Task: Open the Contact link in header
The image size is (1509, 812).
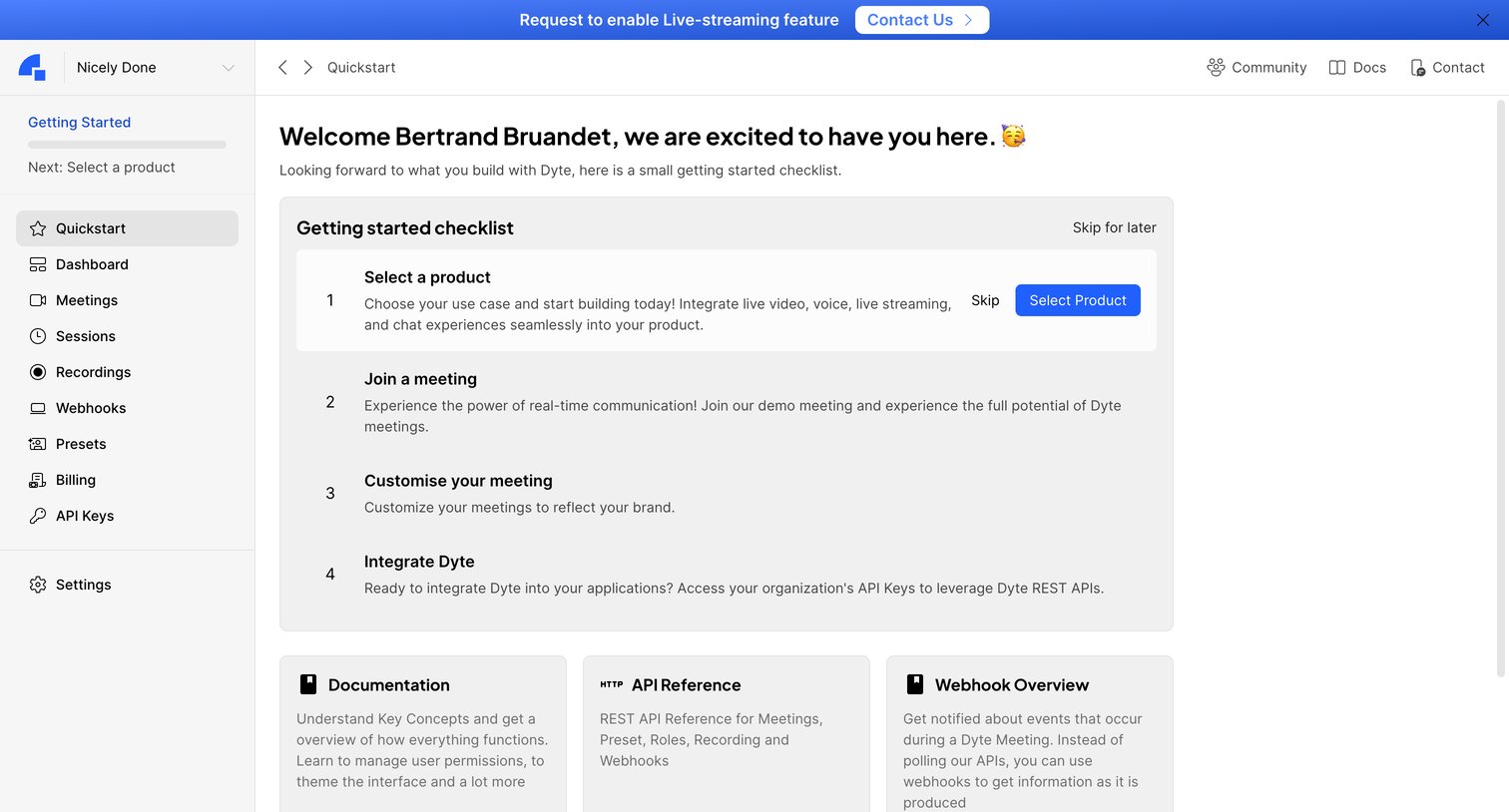Action: click(1447, 67)
